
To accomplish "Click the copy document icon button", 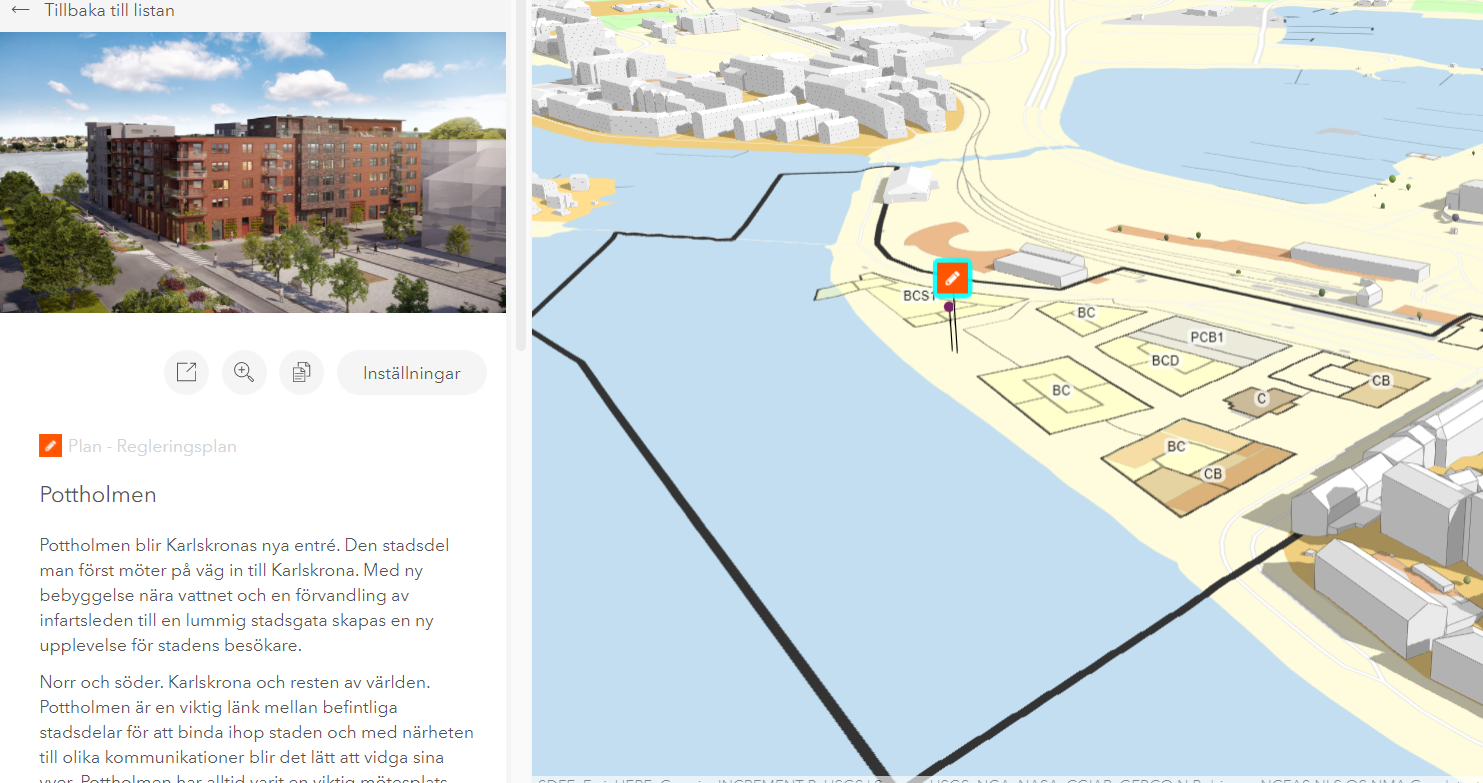I will tap(301, 373).
